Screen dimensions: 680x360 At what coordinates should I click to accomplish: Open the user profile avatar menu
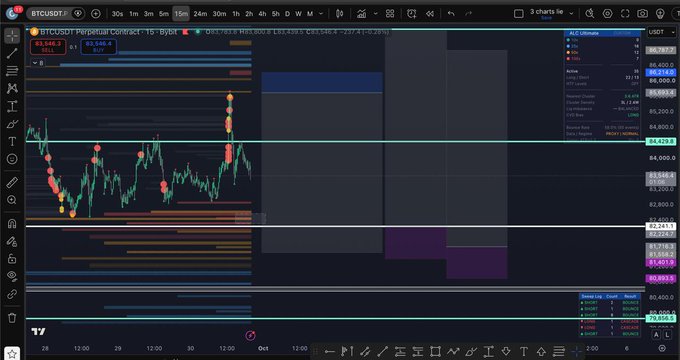(x=12, y=14)
